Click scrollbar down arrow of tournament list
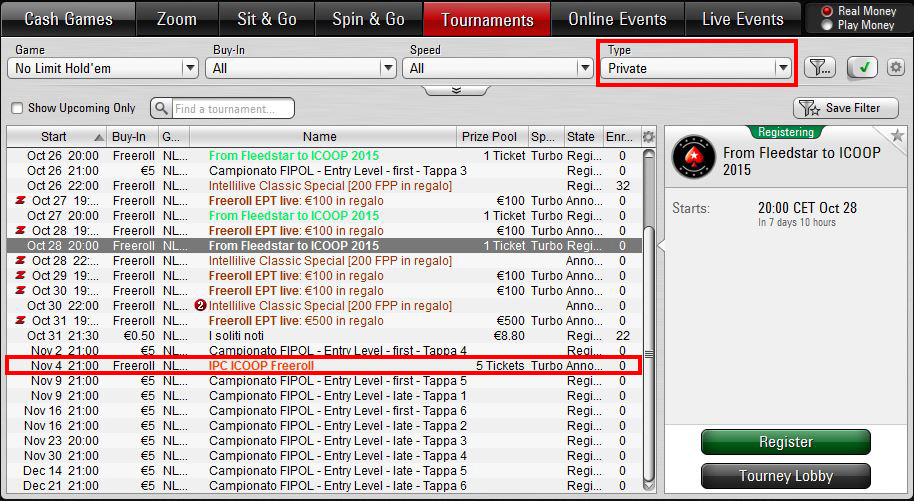This screenshot has width=914, height=501. (649, 484)
